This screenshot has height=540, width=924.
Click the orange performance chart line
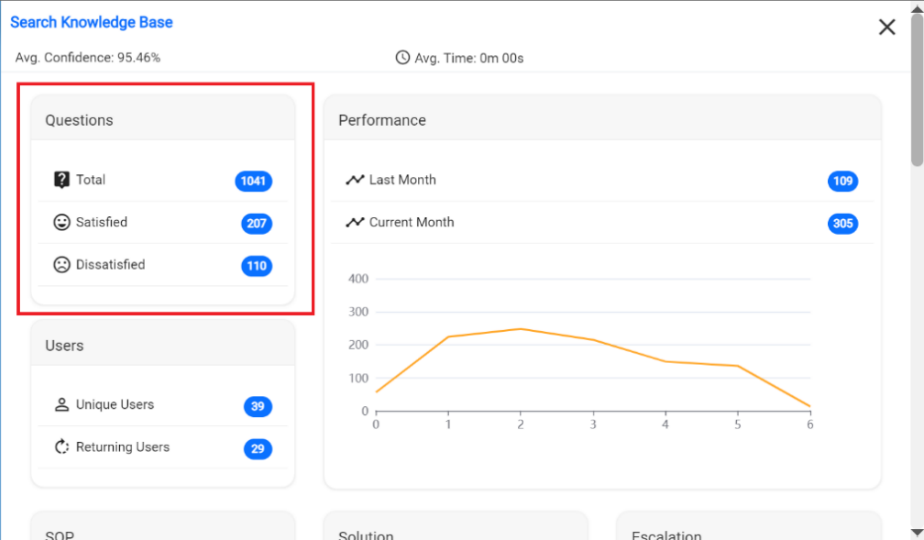tap(593, 340)
